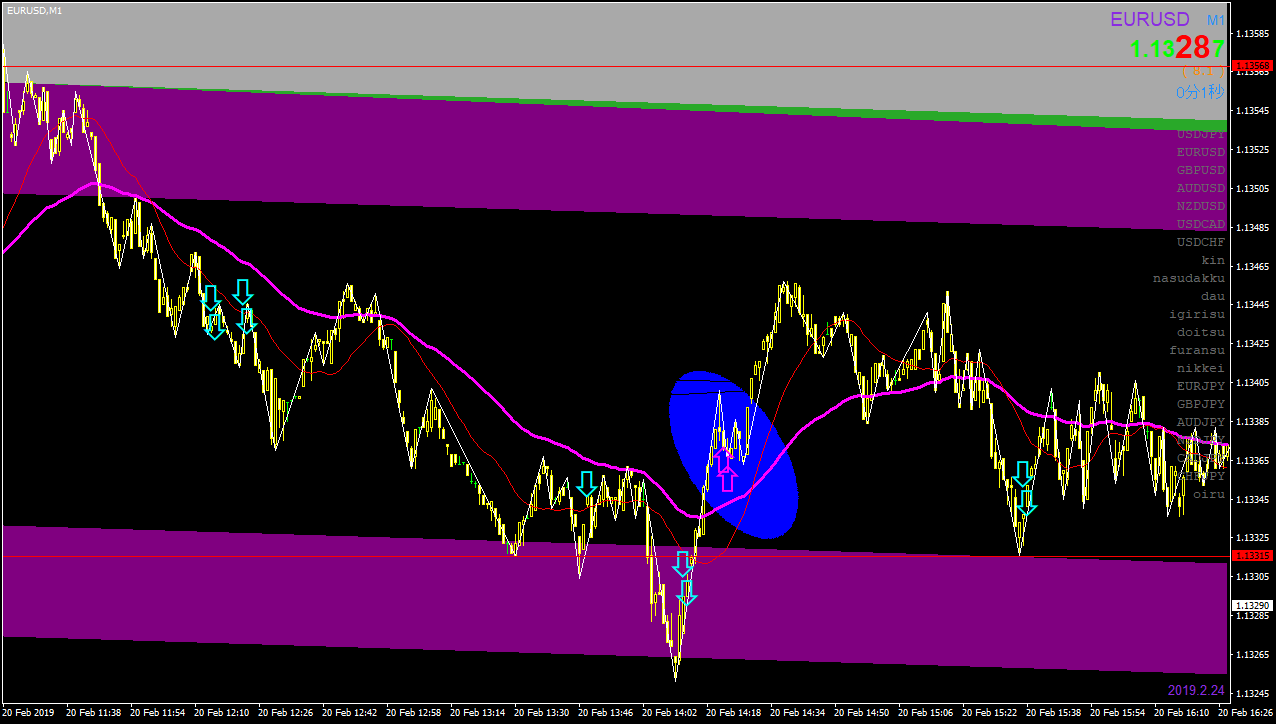The height and width of the screenshot is (724, 1276).
Task: Click the 1.13265 price axis label
Action: click(x=1252, y=655)
